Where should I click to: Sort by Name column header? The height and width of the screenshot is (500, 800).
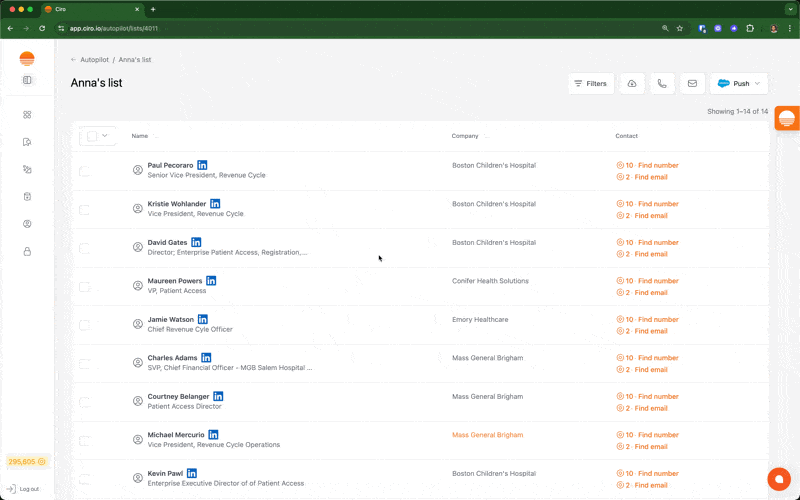point(140,136)
